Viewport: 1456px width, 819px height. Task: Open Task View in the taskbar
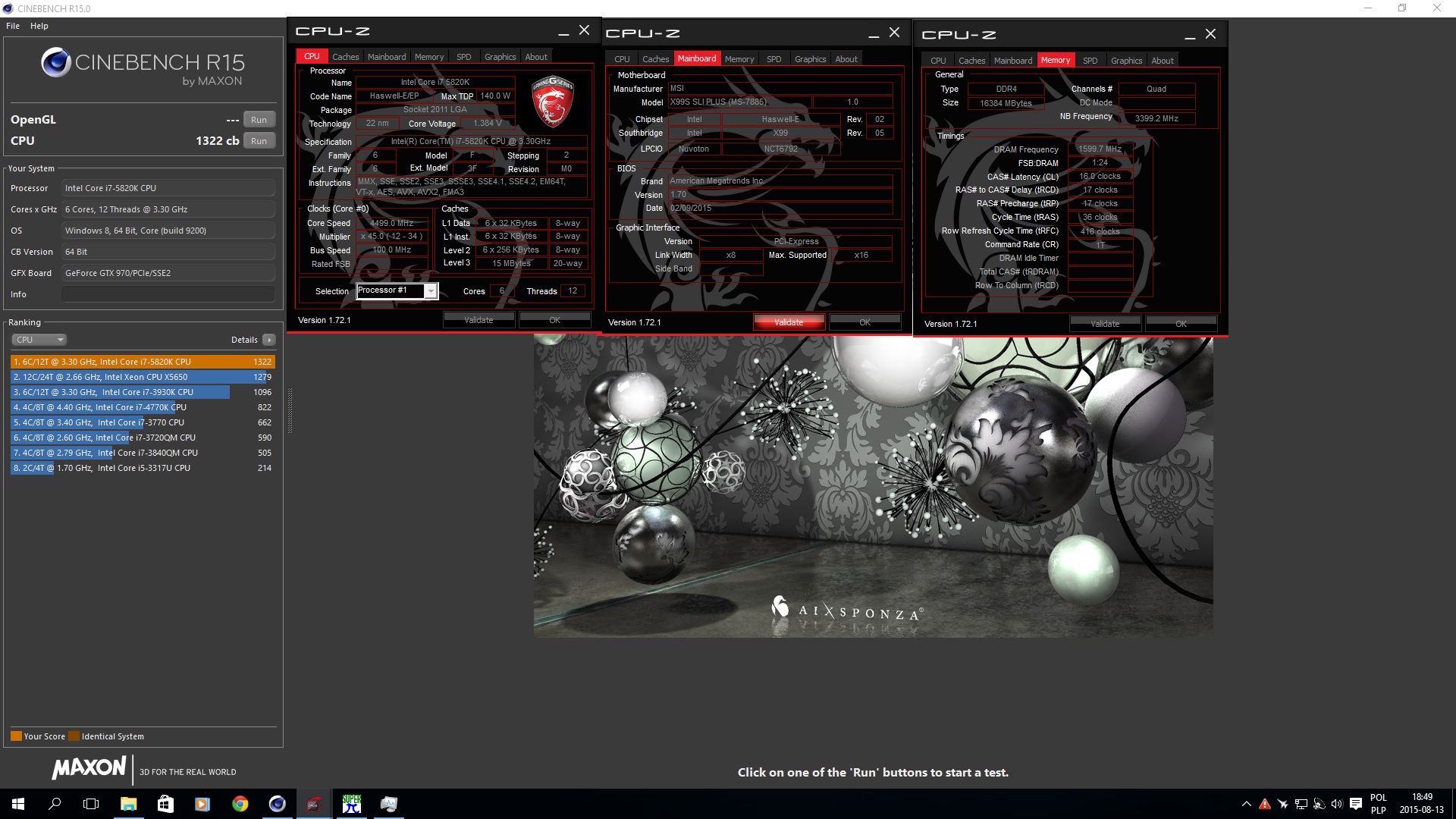click(x=91, y=804)
